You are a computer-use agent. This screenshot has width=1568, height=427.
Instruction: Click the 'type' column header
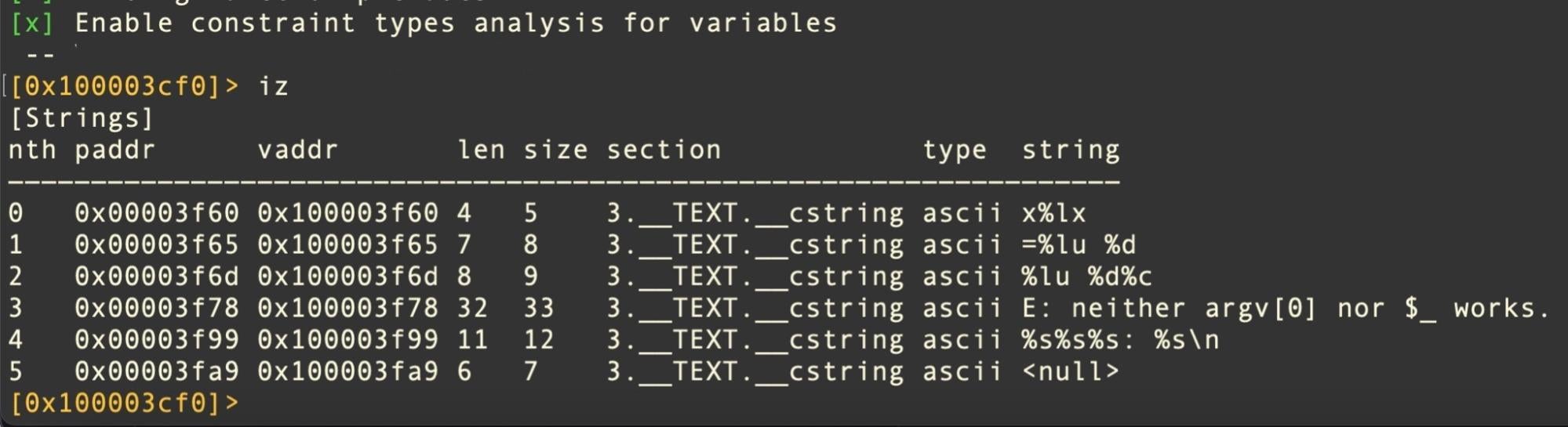(954, 150)
